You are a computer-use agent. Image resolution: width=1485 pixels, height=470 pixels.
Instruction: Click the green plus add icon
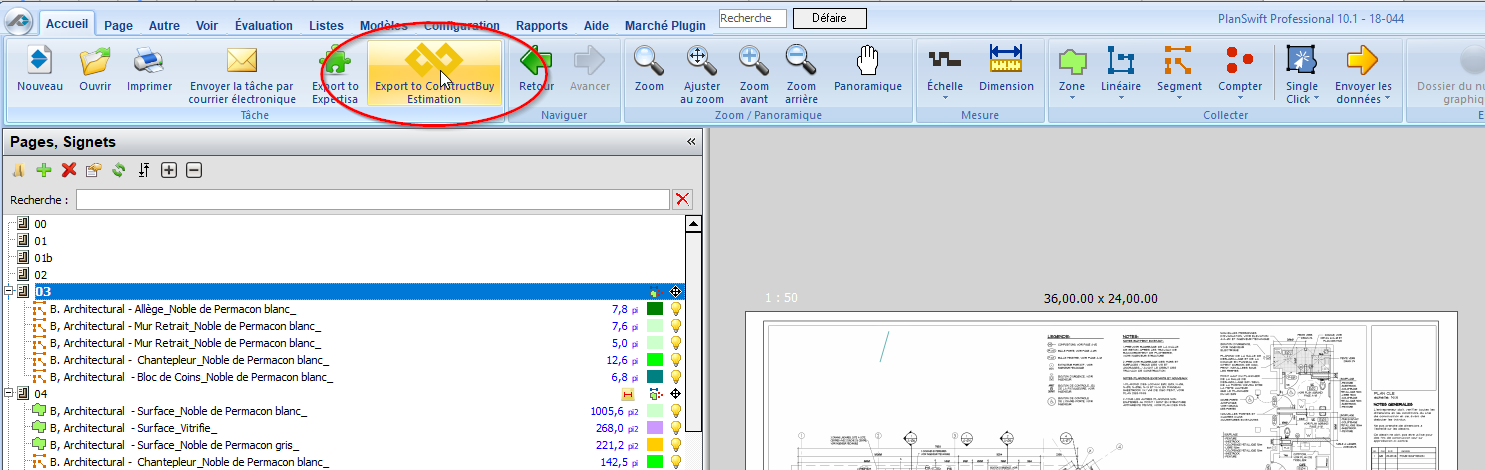43,170
